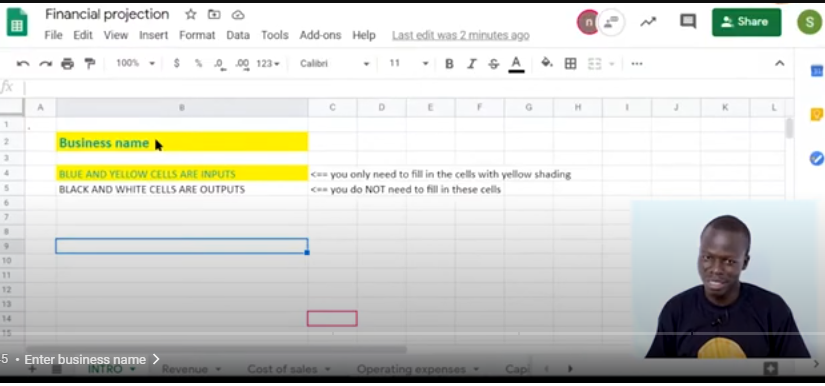
Task: Open the fill color bucket
Action: (547, 63)
